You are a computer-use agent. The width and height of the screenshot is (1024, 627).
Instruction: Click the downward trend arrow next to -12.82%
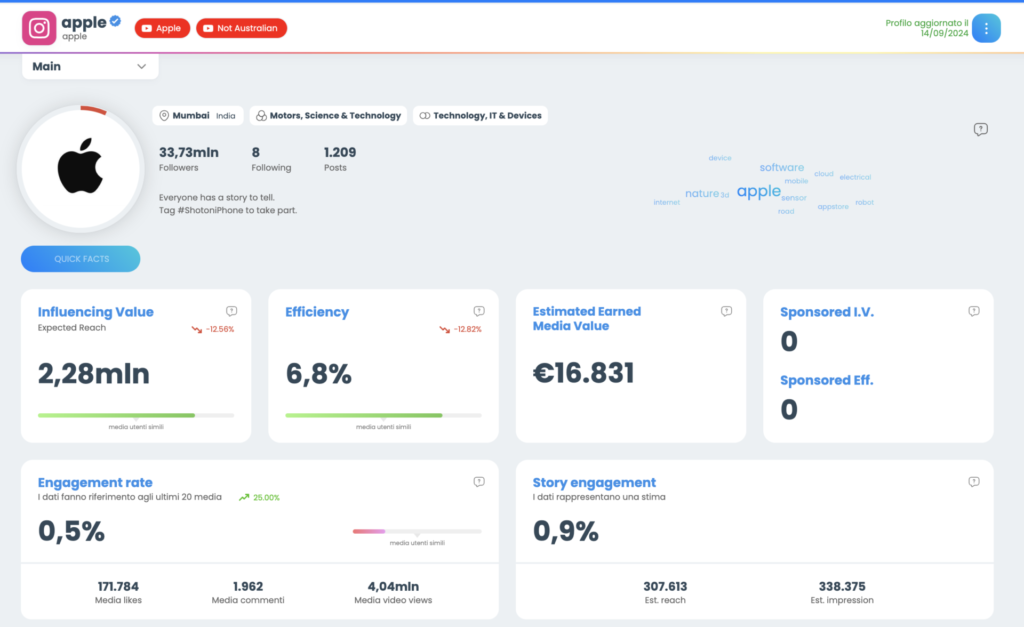tap(445, 329)
